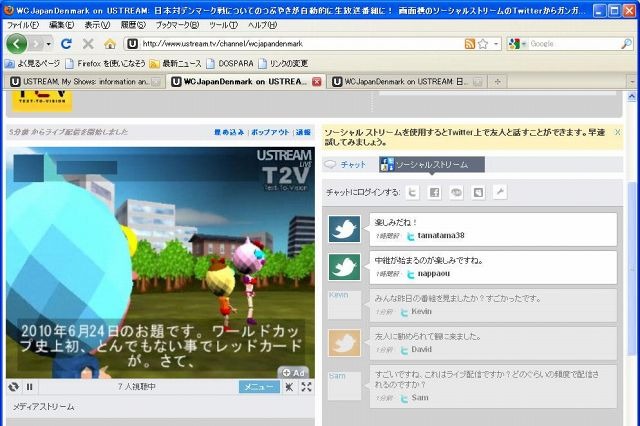640x426 pixels.
Task: Click the メディアストリーム heading
Action: tap(43, 407)
